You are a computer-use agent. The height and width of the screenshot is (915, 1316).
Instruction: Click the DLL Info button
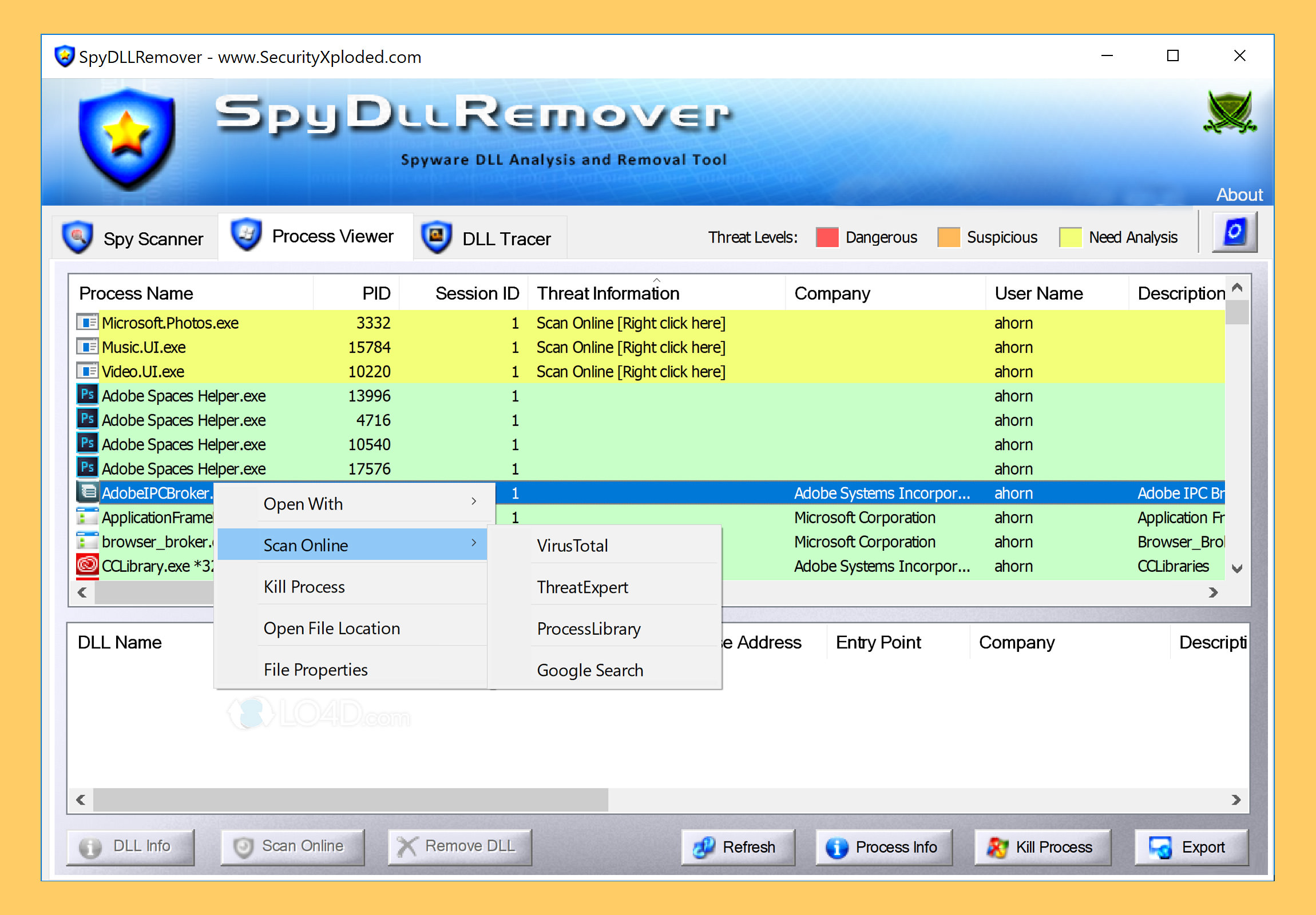[130, 846]
